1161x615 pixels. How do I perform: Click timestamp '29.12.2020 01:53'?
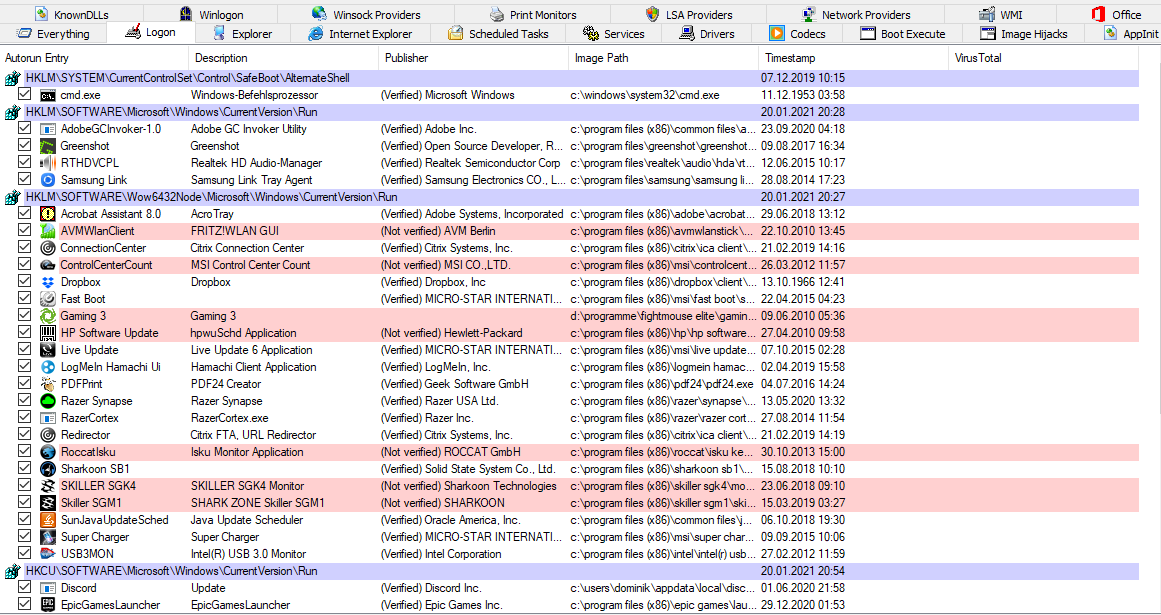[803, 605]
